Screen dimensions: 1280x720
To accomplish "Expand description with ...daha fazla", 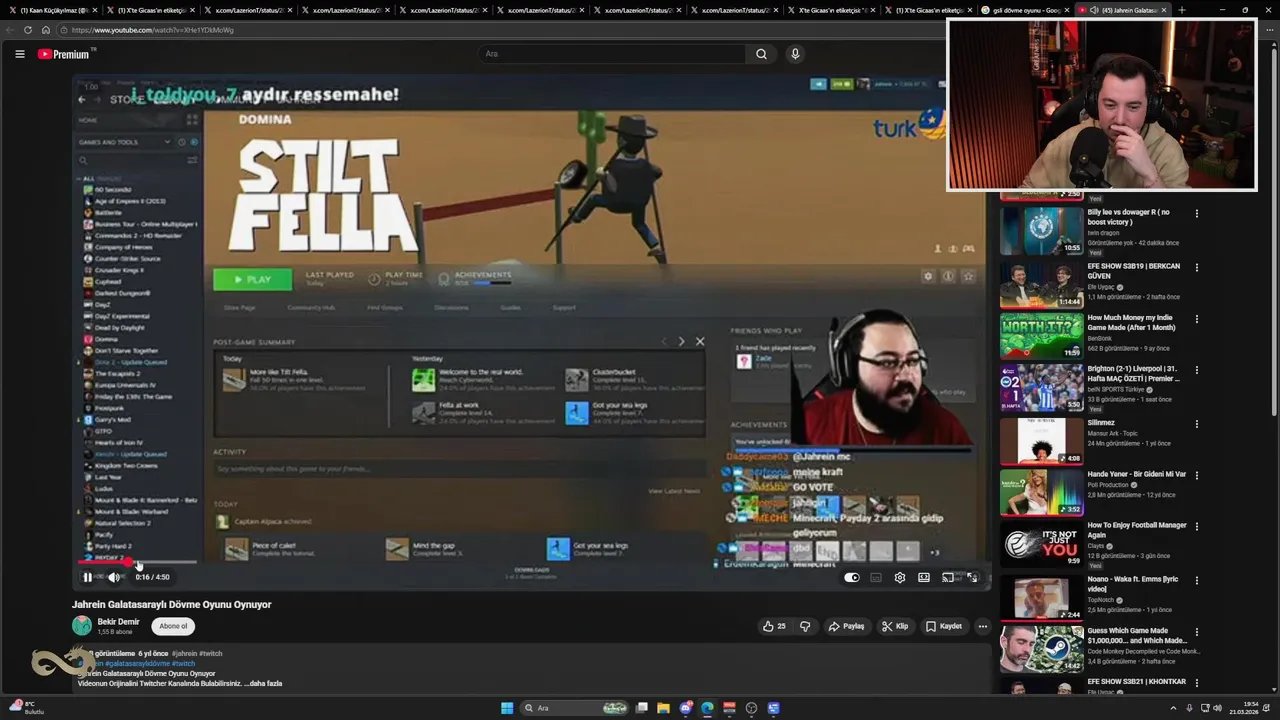I will point(263,684).
